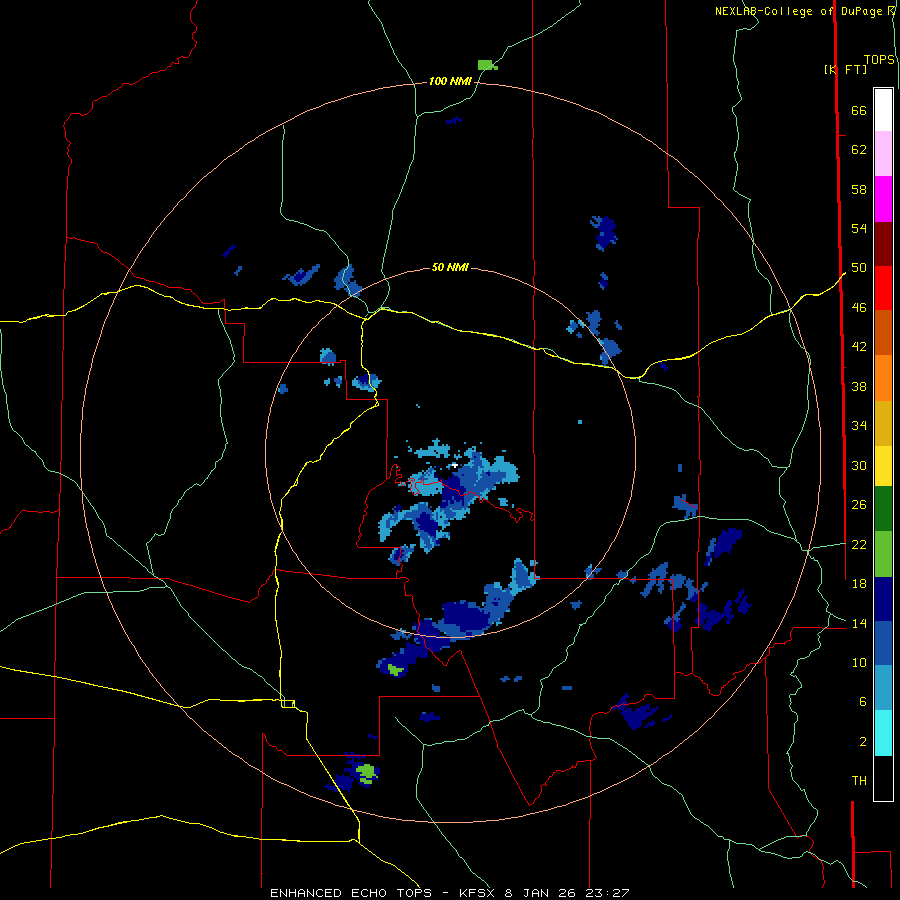The image size is (900, 900).
Task: Select the 'KFSX' station ID in caption
Action: click(x=479, y=893)
